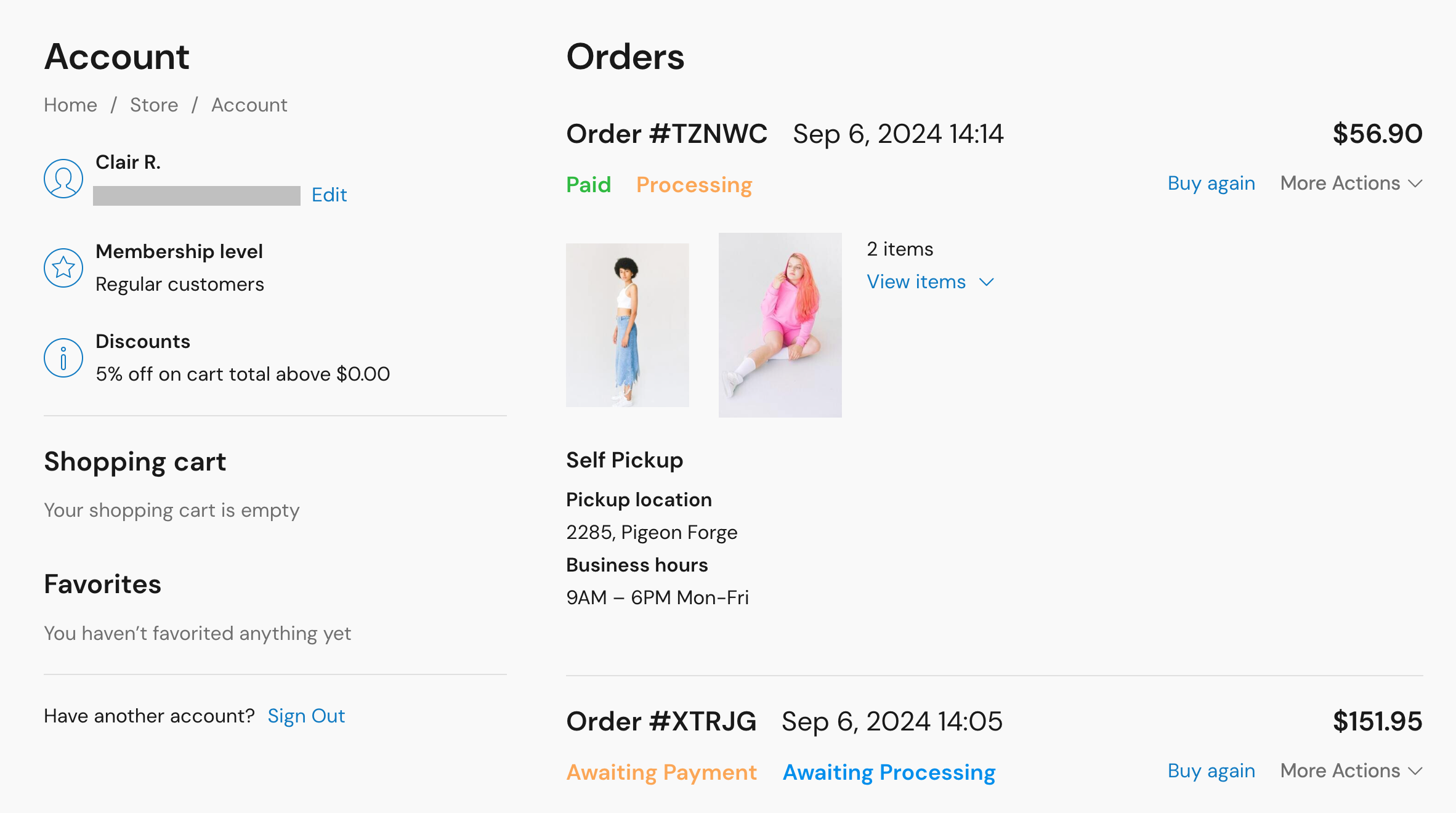Go to Home in breadcrumb

click(x=70, y=105)
